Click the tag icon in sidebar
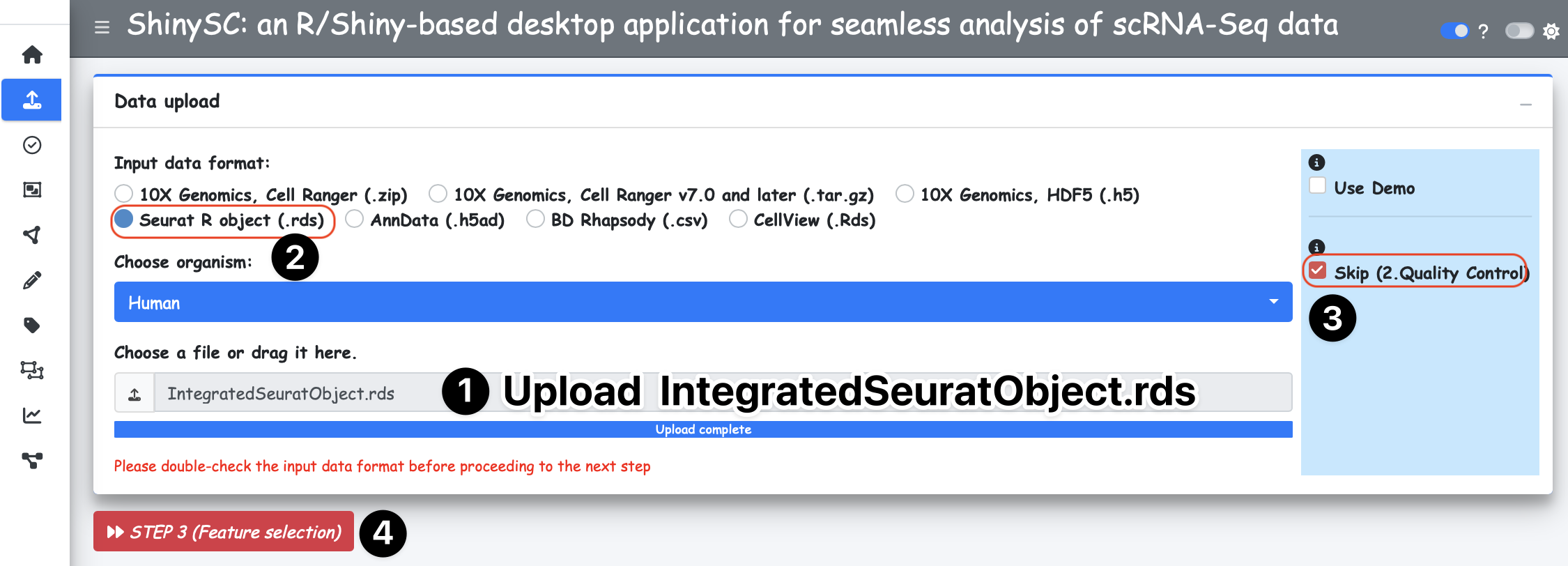Screen dimensions: 1568x566 tap(32, 326)
